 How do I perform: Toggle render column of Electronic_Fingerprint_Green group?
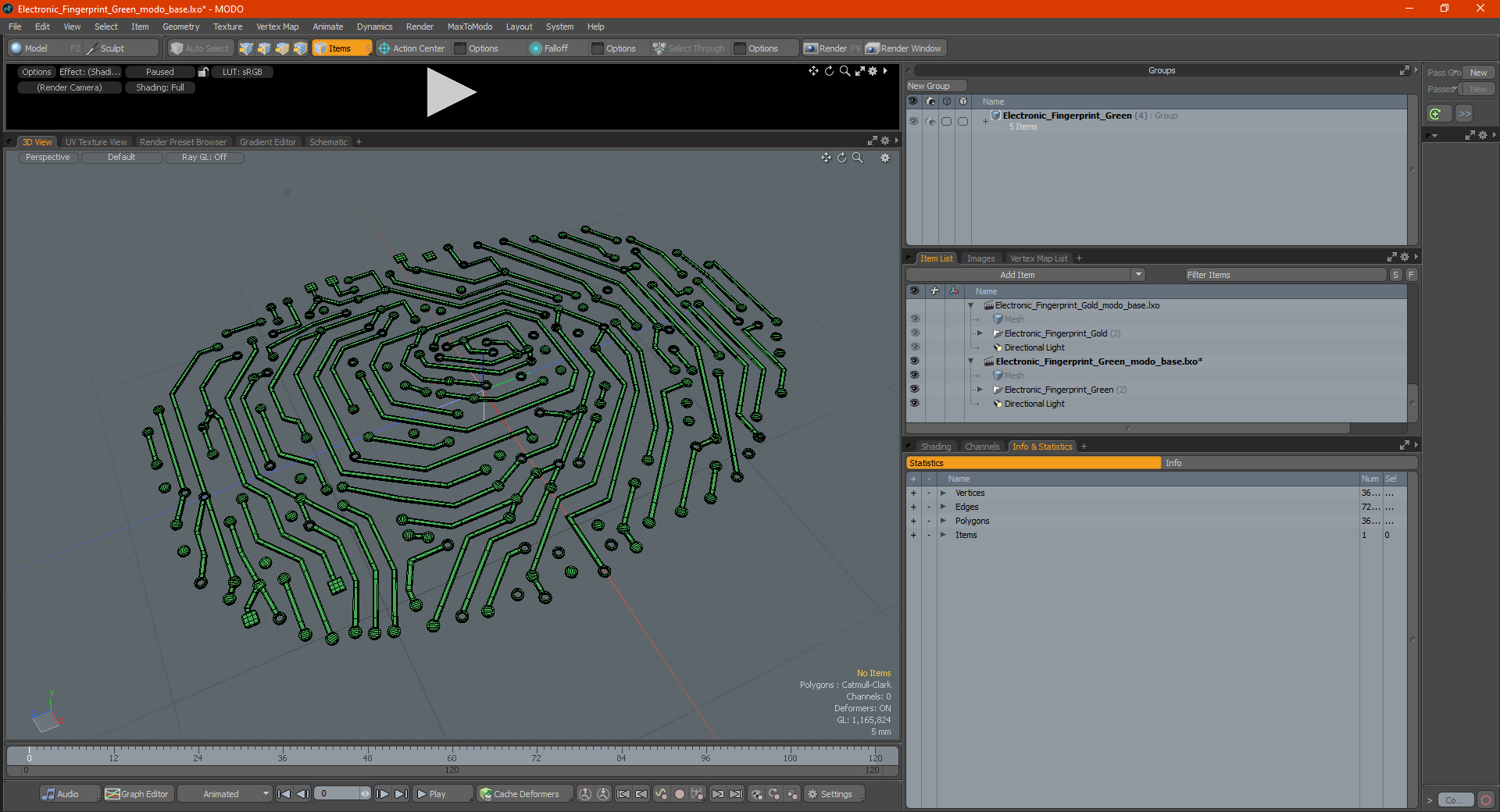[930, 121]
